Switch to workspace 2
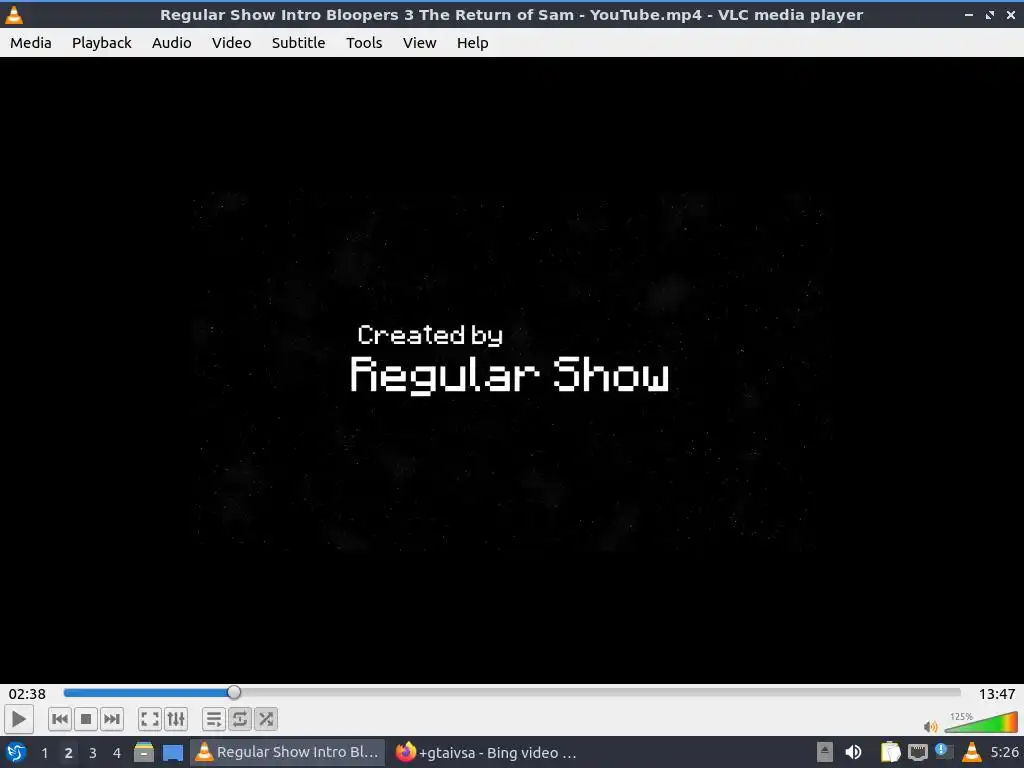Viewport: 1024px width, 768px height. (x=69, y=753)
